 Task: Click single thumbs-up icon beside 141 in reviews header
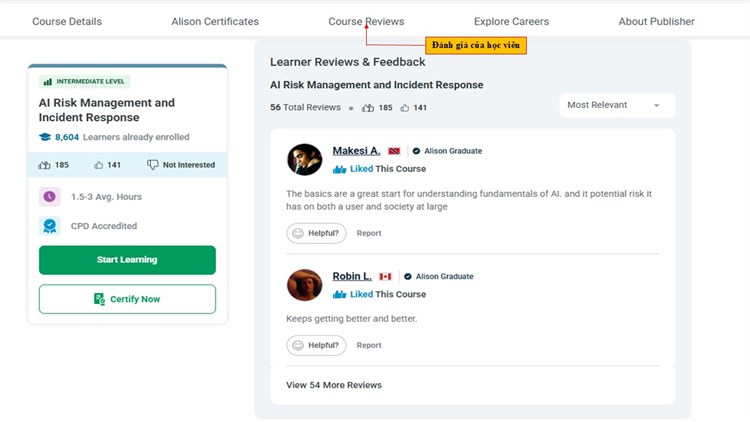(405, 108)
